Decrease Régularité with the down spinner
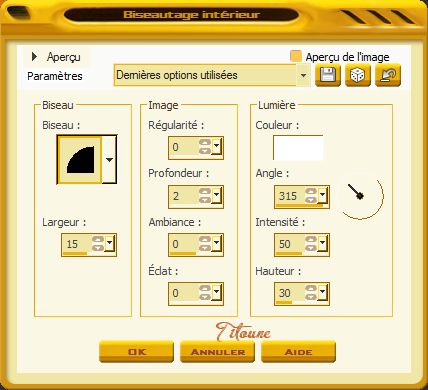Viewport: 428px width, 390px height. point(205,151)
